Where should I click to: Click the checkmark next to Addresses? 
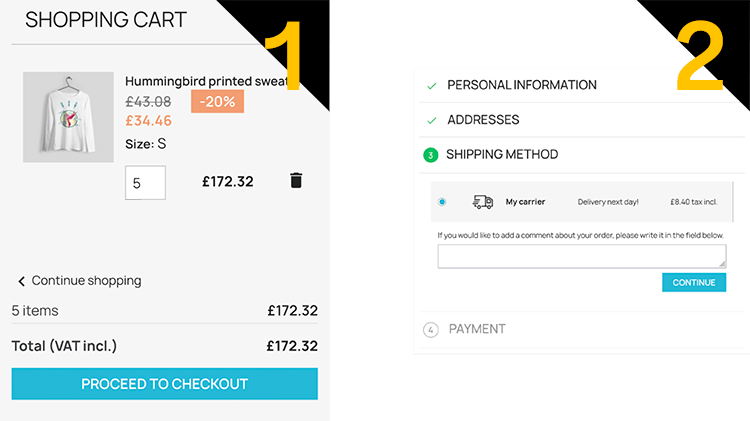tap(431, 120)
